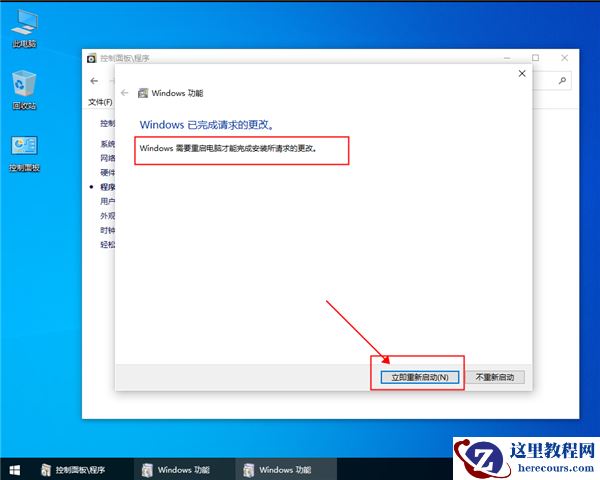This screenshot has height=480, width=600.
Task: Open the This PC desktop icon
Action: (x=24, y=29)
